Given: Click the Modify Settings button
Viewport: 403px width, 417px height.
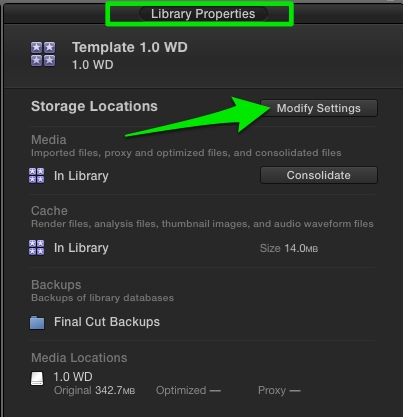Looking at the screenshot, I should (x=319, y=108).
